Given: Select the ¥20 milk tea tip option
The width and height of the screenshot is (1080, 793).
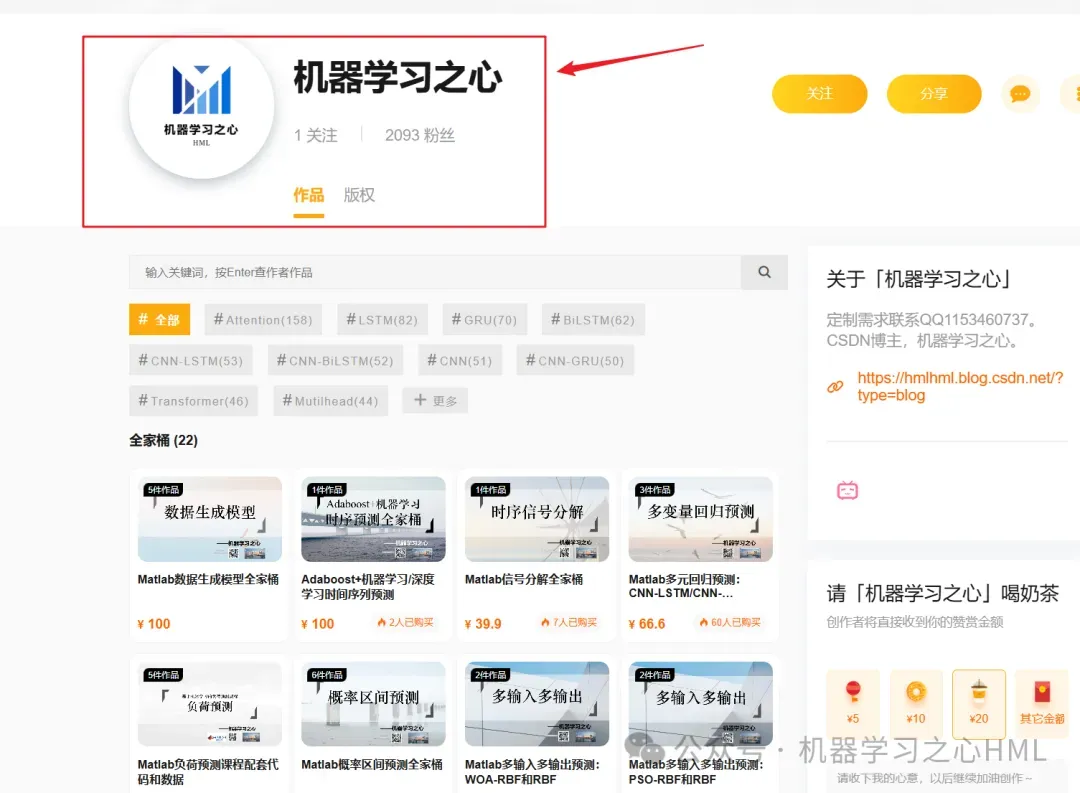Looking at the screenshot, I should coord(978,703).
